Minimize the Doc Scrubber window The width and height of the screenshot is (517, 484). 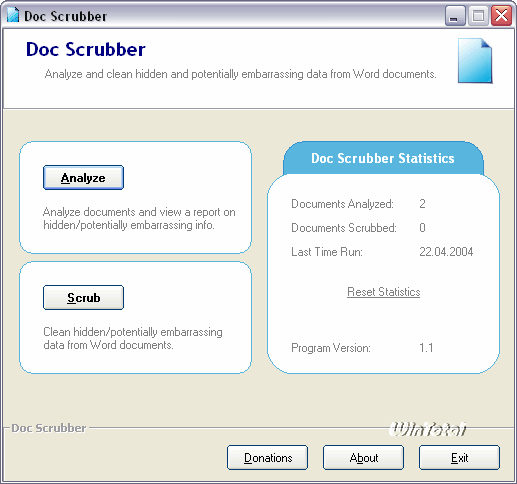tap(455, 16)
